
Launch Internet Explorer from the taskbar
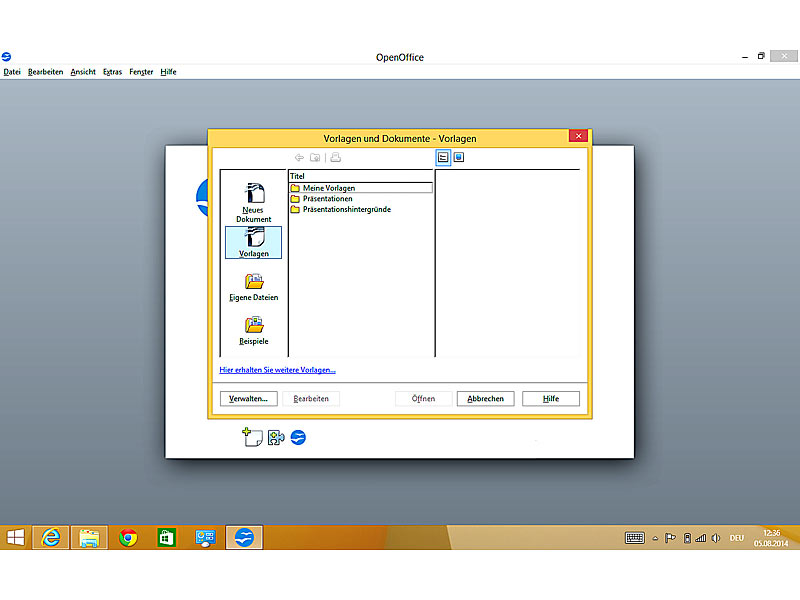pos(51,537)
